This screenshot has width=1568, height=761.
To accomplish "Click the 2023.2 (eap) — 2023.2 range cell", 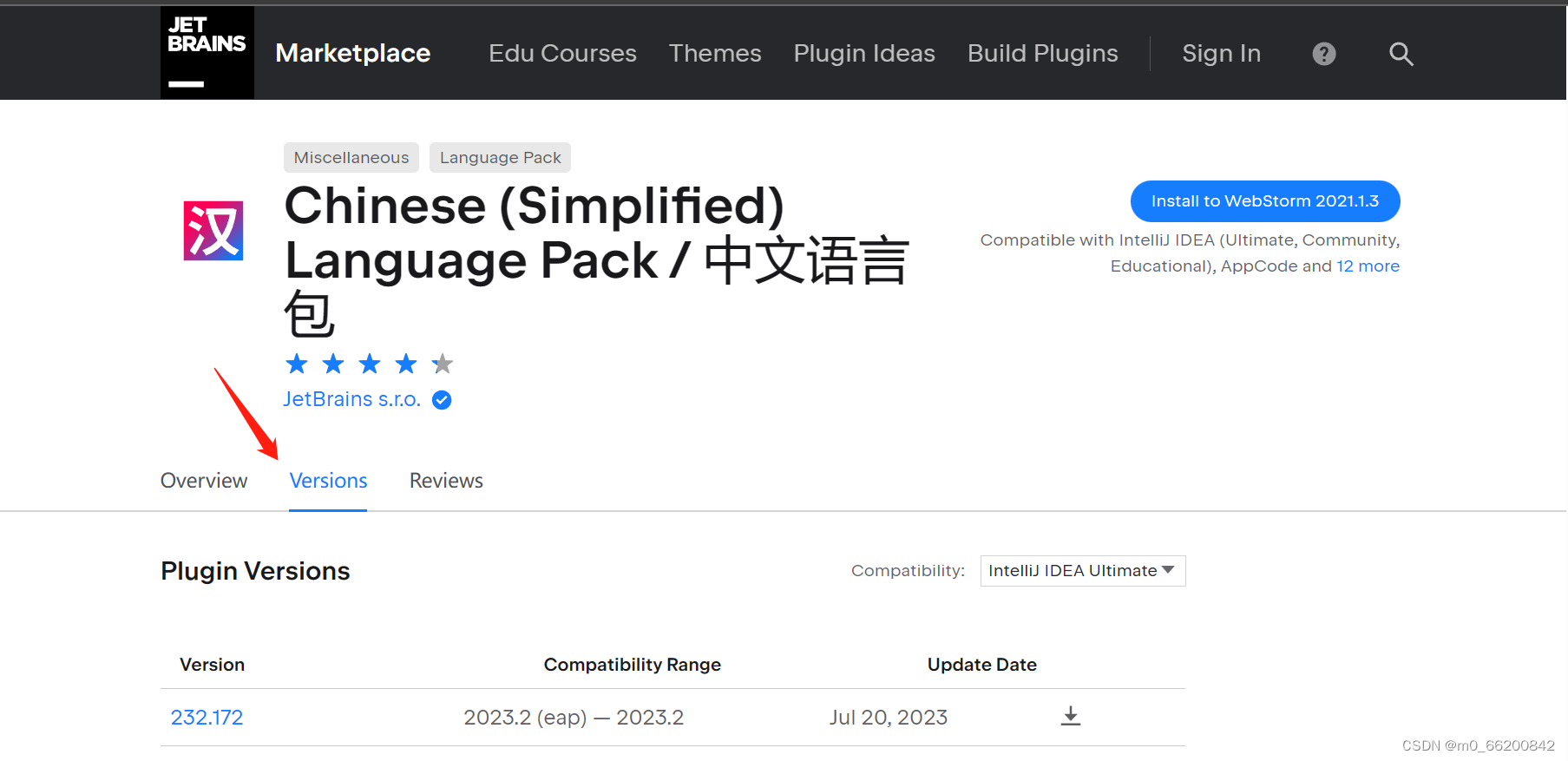I will (574, 718).
